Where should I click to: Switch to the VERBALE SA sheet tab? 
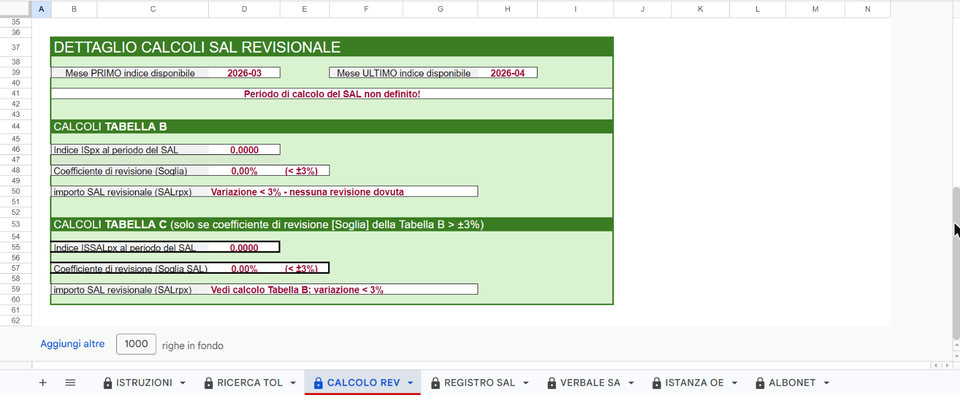pos(590,383)
